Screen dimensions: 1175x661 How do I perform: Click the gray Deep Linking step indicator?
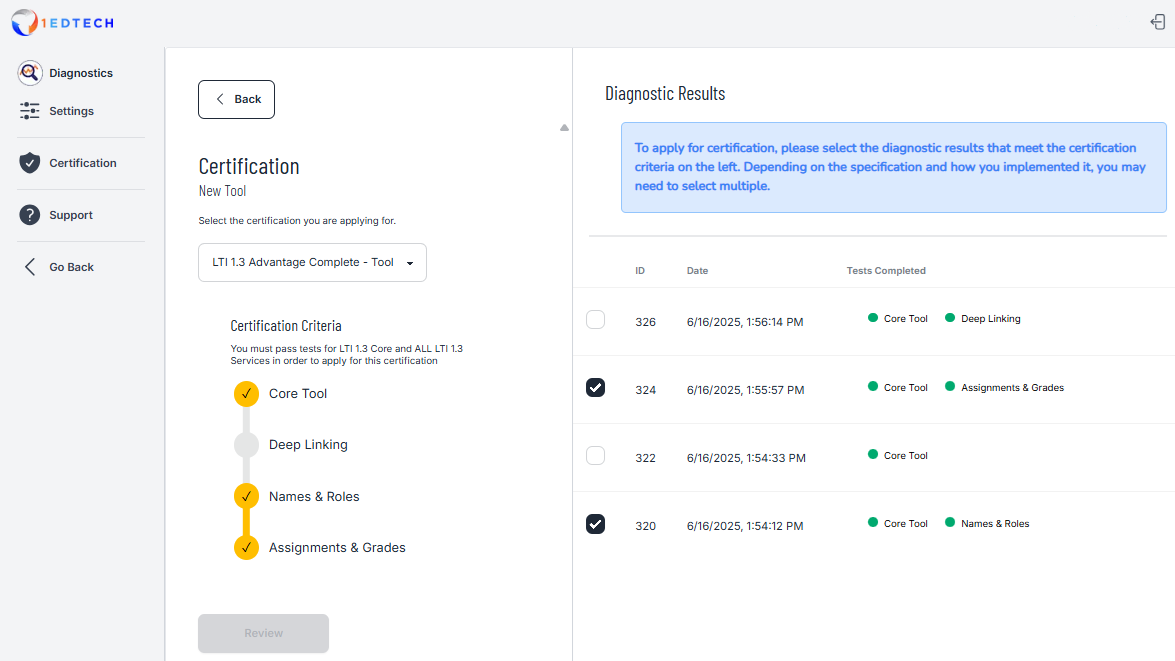coord(246,444)
